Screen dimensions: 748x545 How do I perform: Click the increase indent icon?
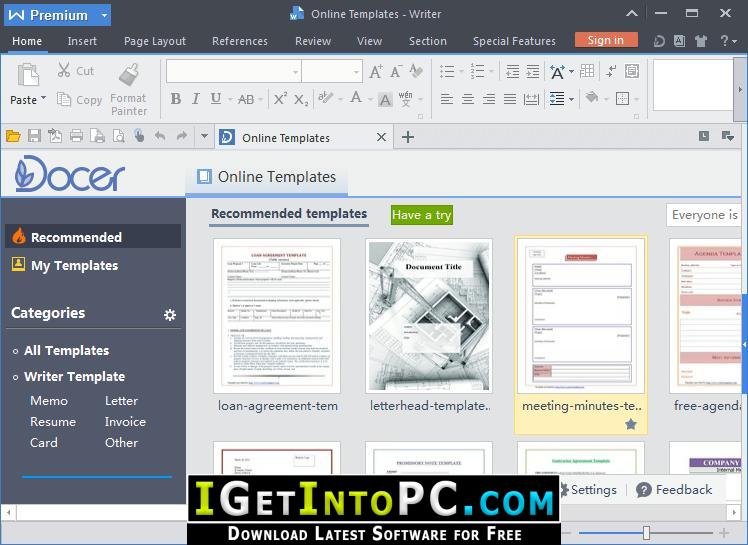[532, 72]
